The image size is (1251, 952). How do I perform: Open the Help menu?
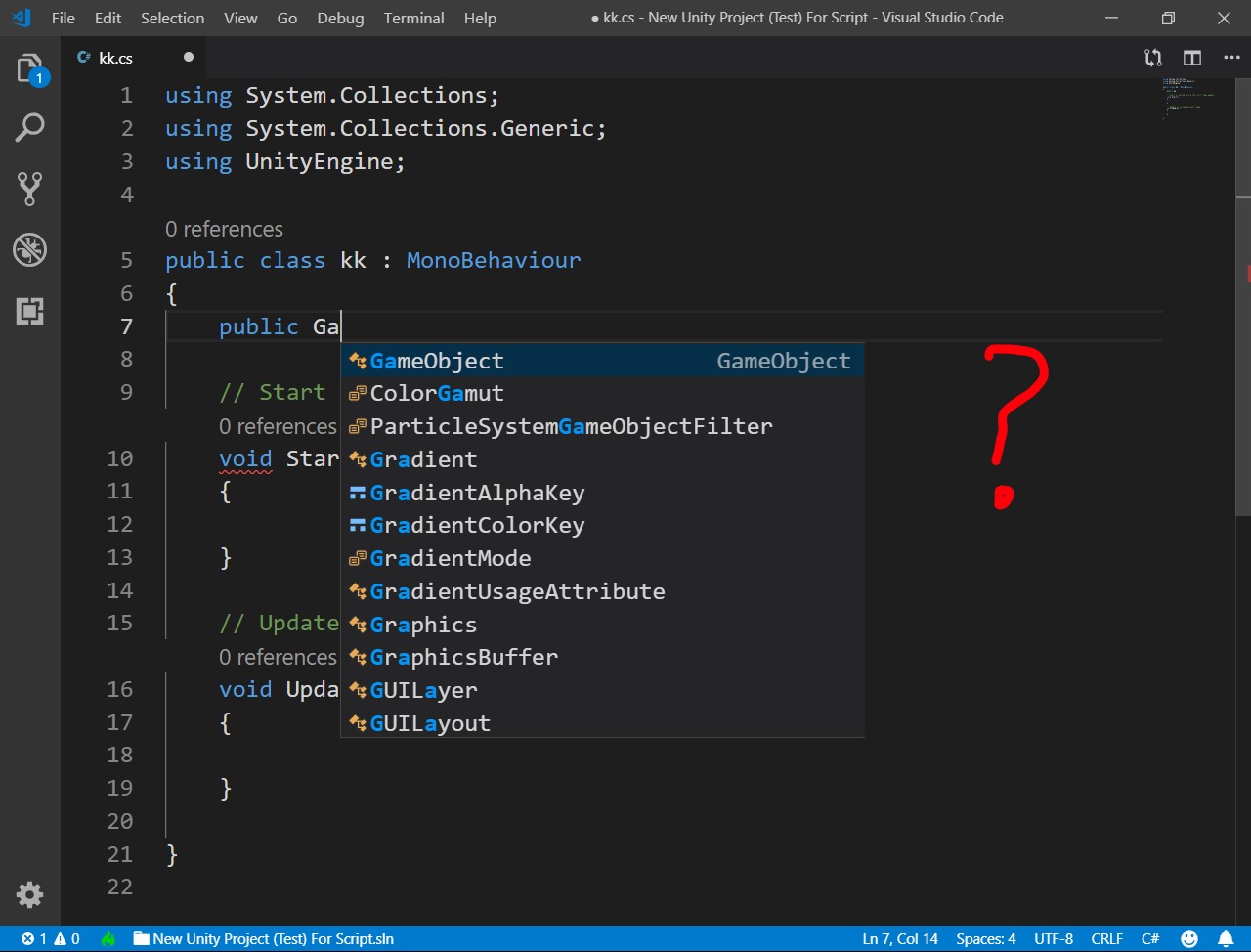click(480, 18)
